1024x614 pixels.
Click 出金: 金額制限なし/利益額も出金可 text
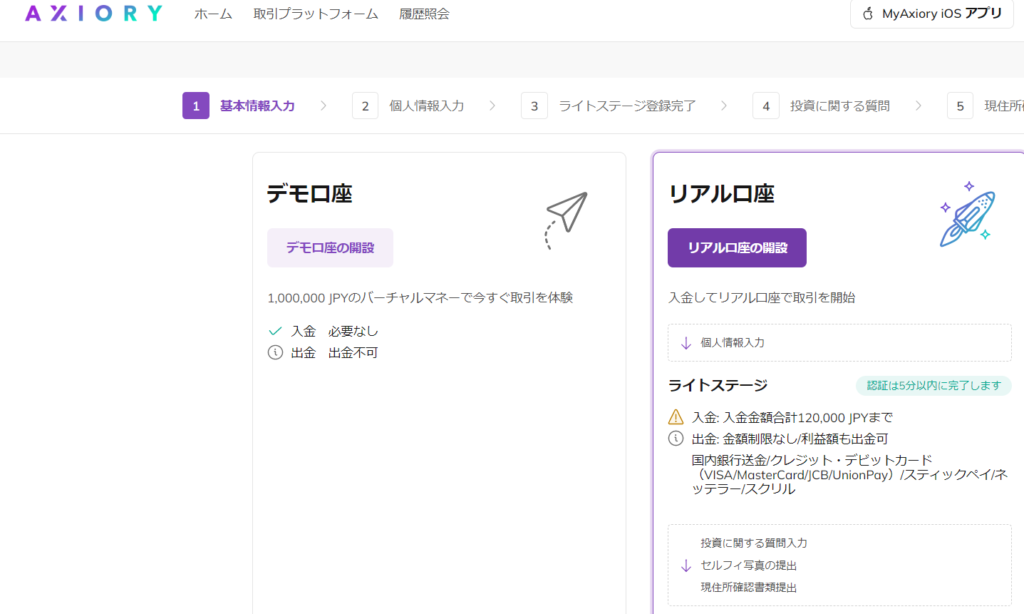[790, 439]
